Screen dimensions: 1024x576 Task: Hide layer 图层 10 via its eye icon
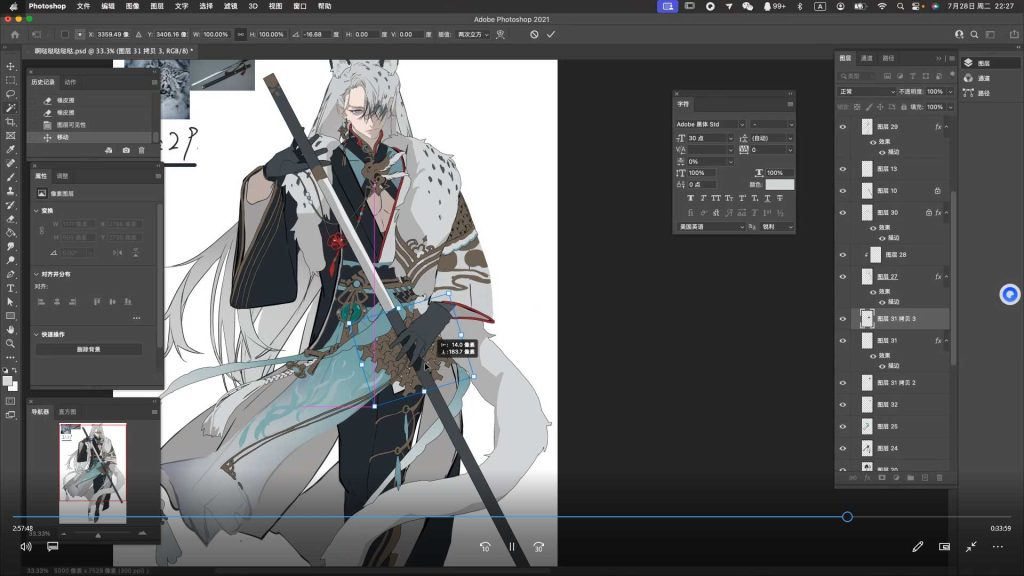842,191
